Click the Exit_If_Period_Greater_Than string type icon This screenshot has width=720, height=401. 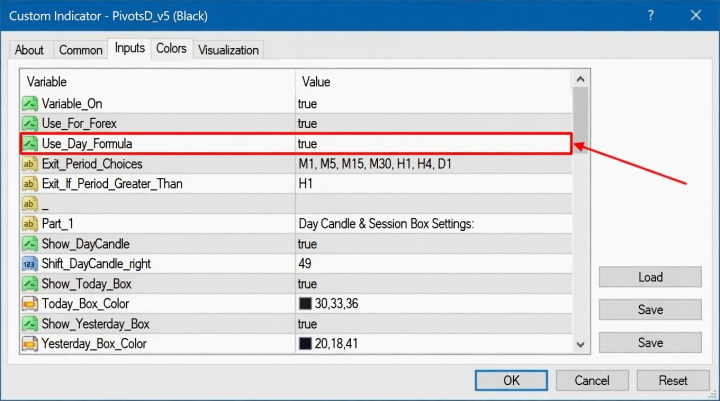point(30,184)
